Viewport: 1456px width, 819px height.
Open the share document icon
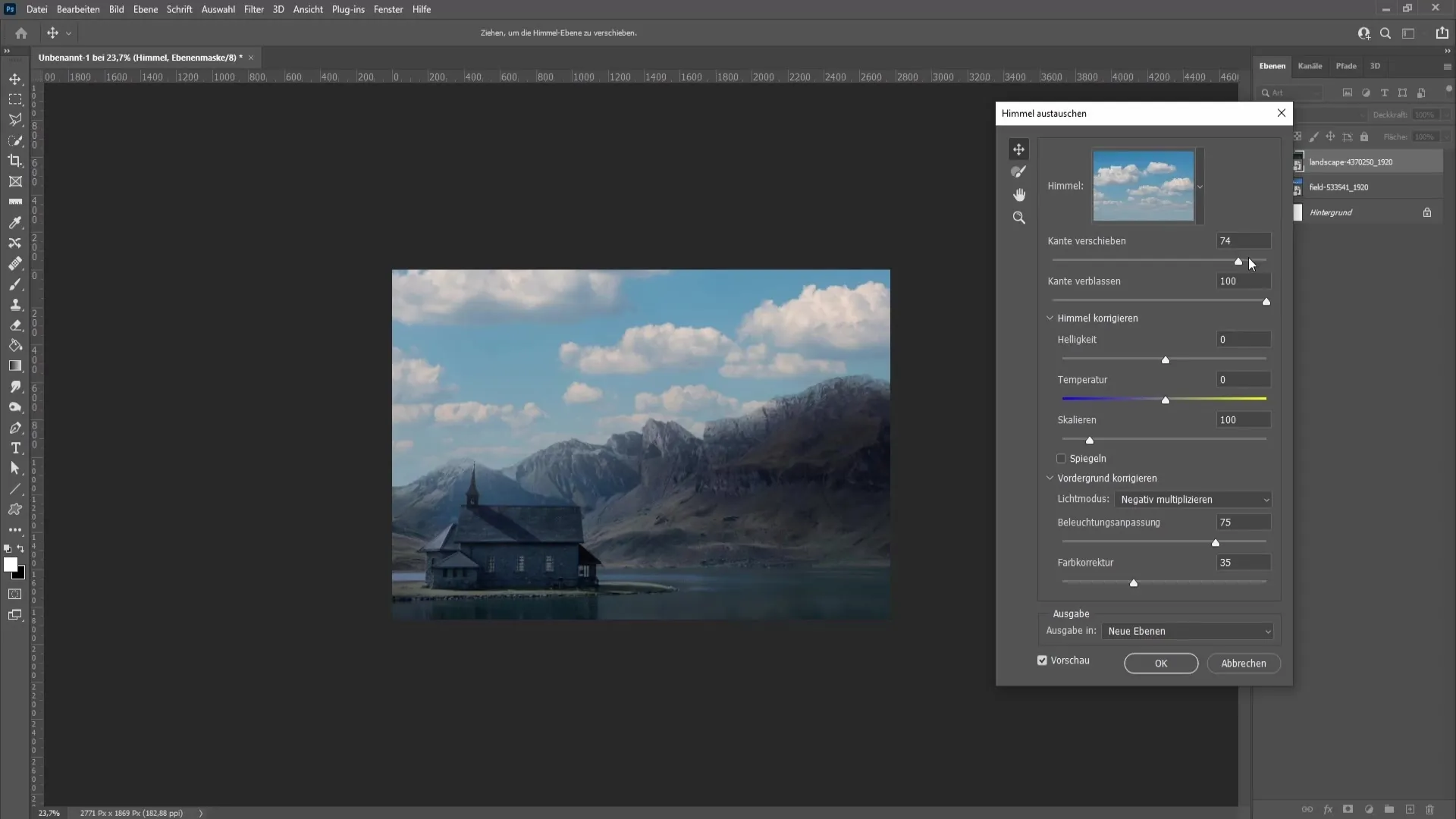[1442, 33]
